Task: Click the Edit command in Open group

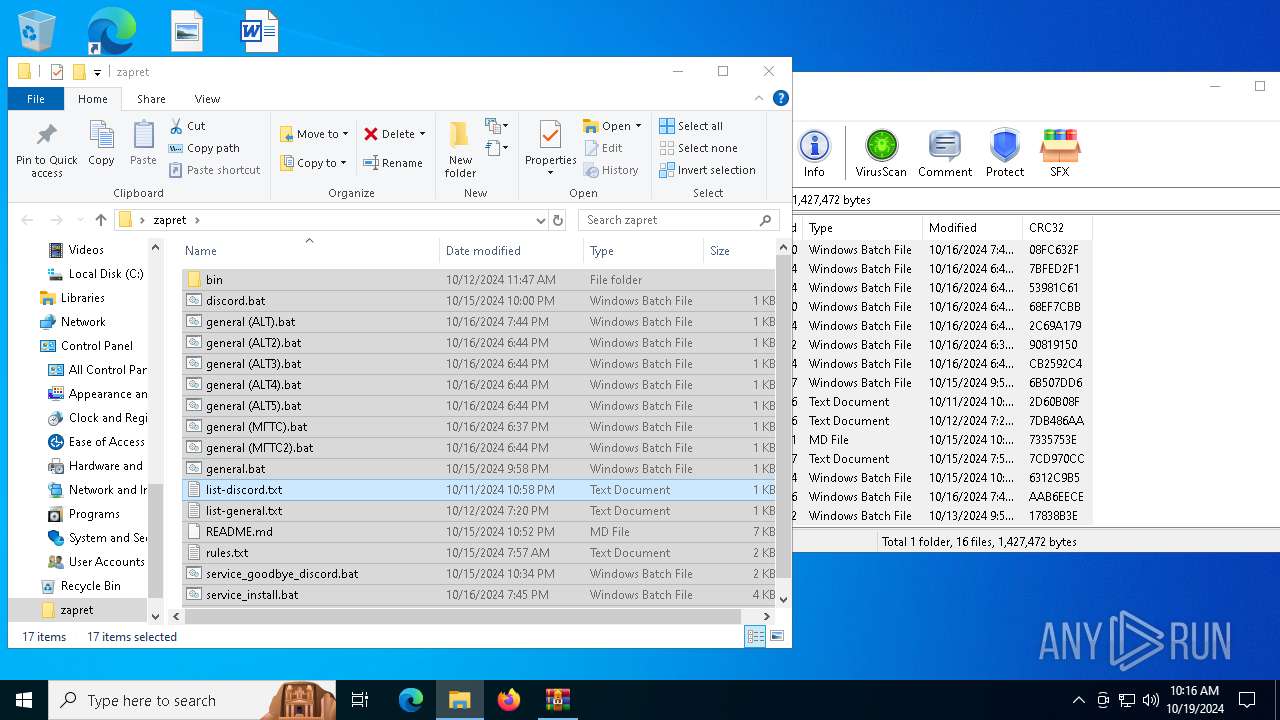Action: click(603, 148)
